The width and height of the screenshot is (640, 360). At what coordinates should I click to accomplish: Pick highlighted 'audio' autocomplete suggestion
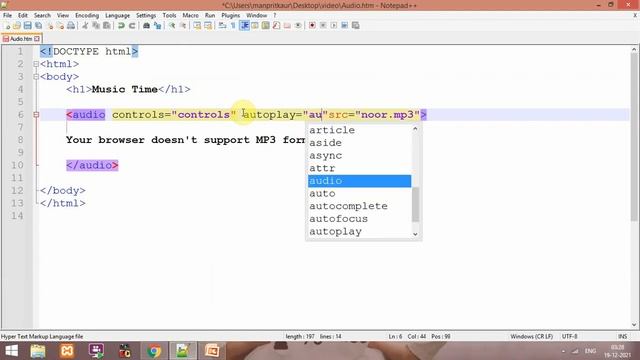click(359, 181)
